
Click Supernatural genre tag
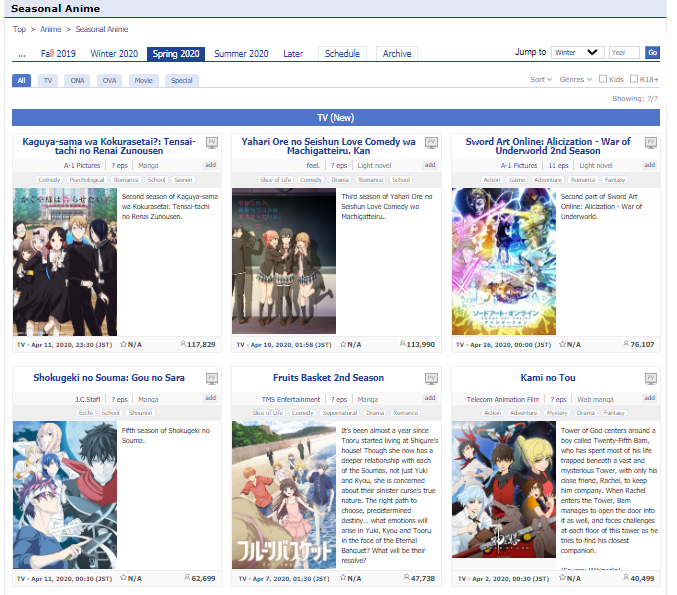pos(339,413)
